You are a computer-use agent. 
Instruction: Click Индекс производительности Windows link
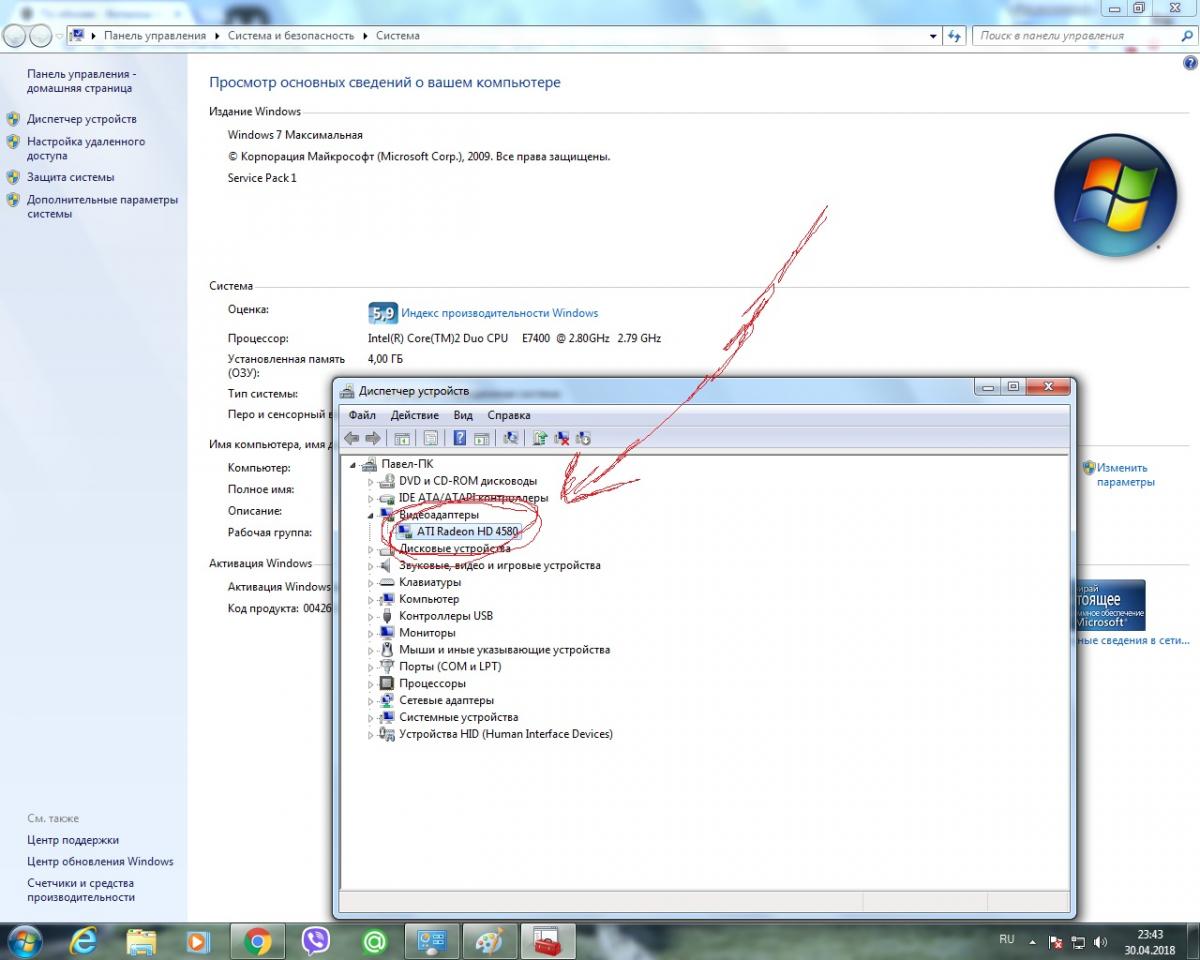pyautogui.click(x=499, y=313)
